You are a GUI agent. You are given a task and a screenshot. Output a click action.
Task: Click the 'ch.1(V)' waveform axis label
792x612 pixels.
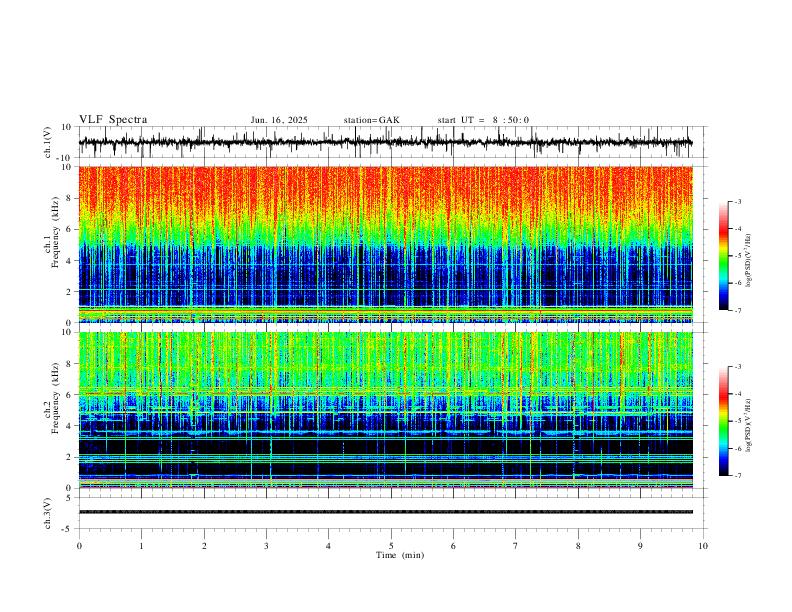48,142
